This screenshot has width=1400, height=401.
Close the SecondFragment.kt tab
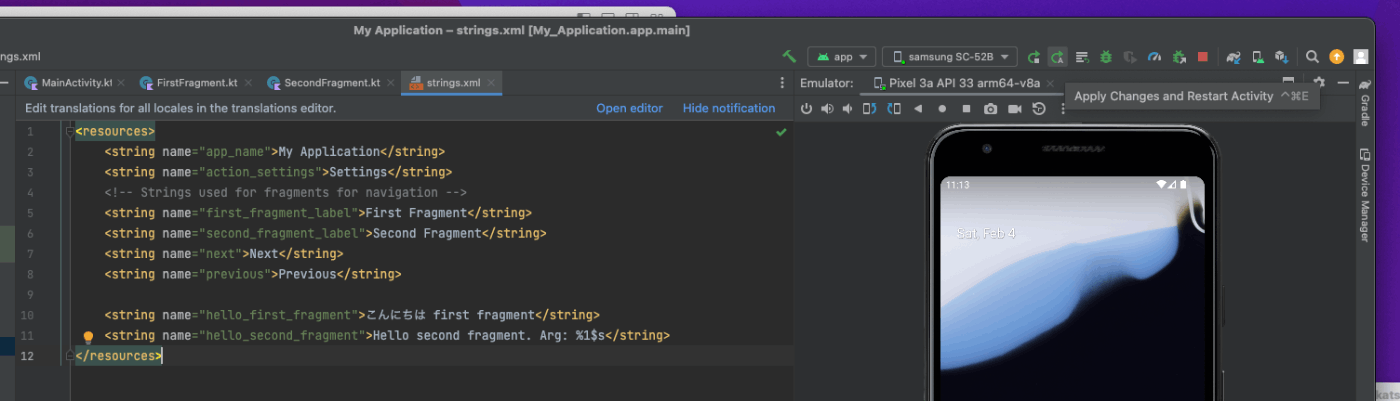(x=390, y=83)
